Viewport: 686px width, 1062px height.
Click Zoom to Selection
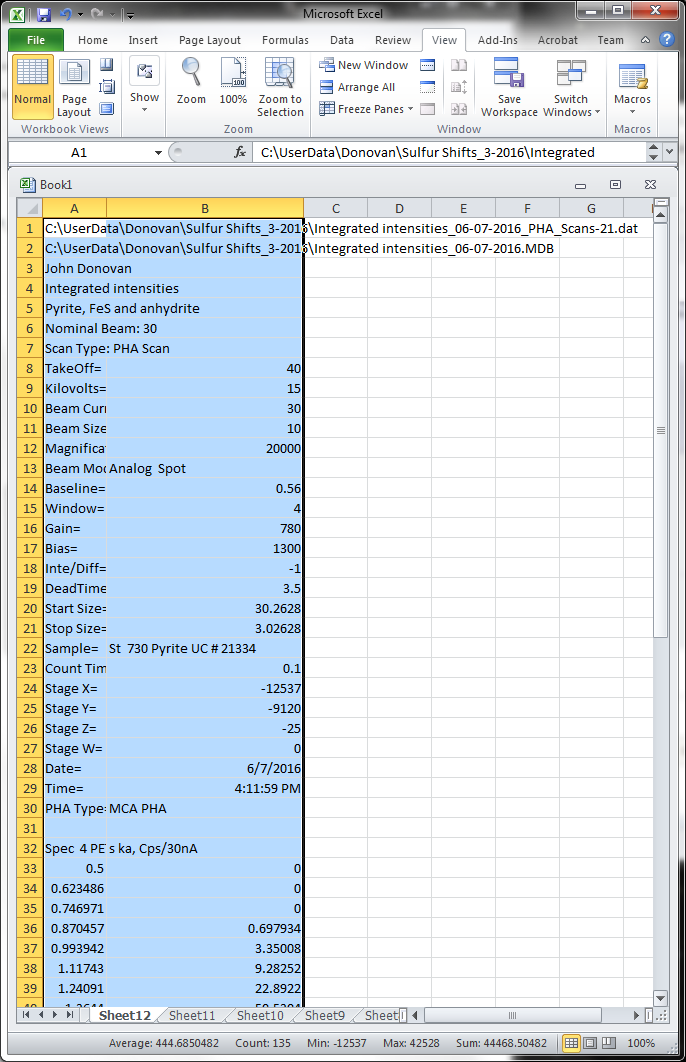[x=280, y=87]
